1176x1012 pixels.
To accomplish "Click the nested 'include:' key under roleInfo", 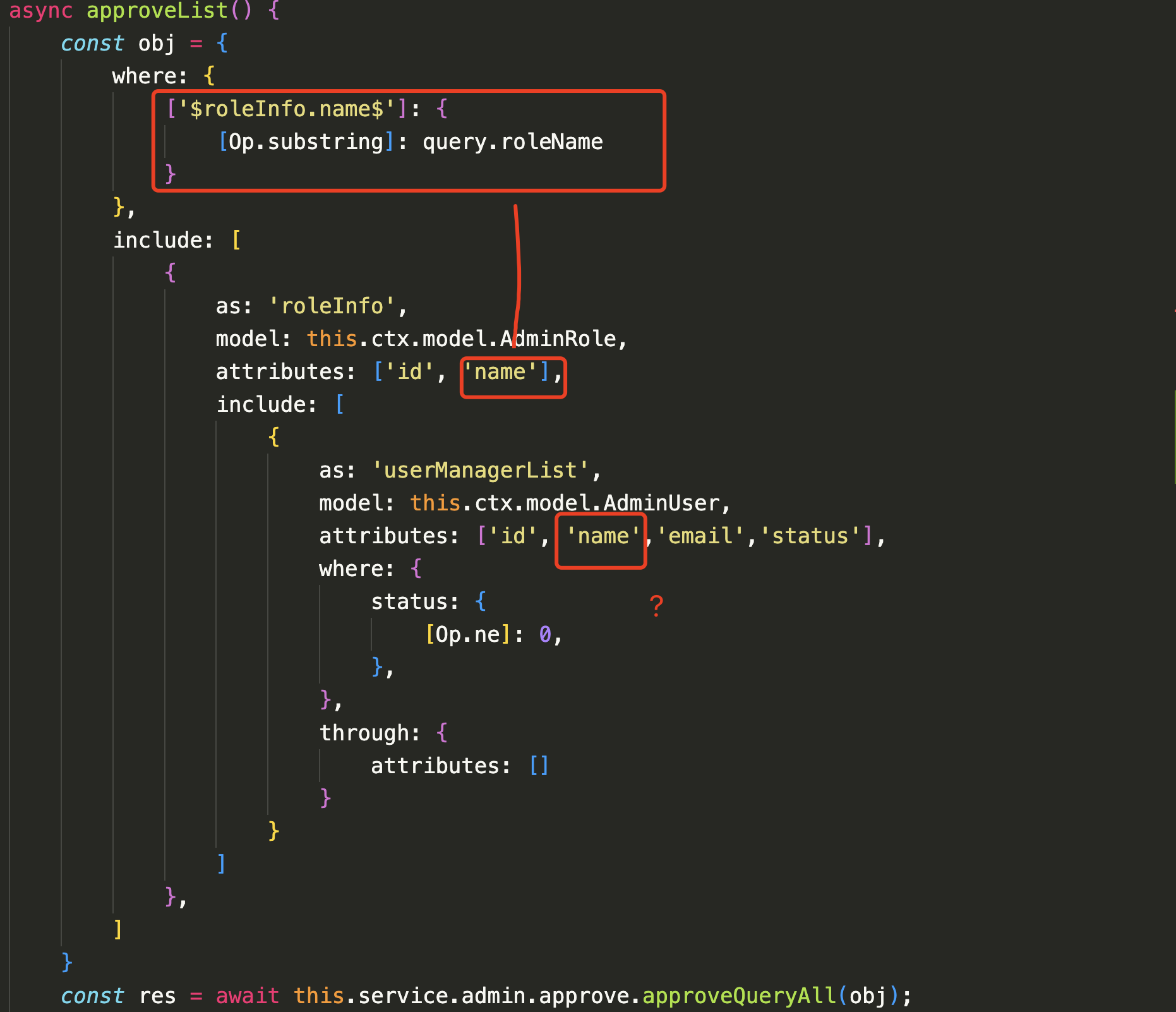I will point(267,404).
